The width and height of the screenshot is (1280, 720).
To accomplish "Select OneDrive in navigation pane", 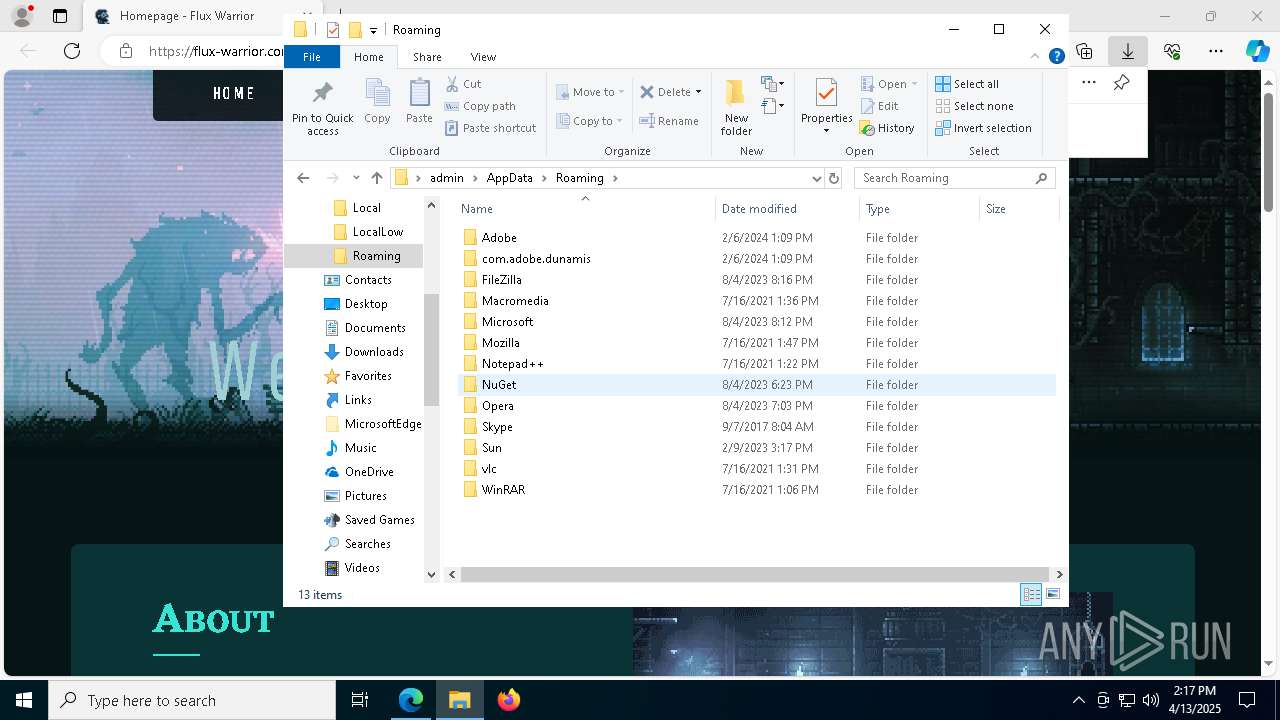I will [359, 472].
